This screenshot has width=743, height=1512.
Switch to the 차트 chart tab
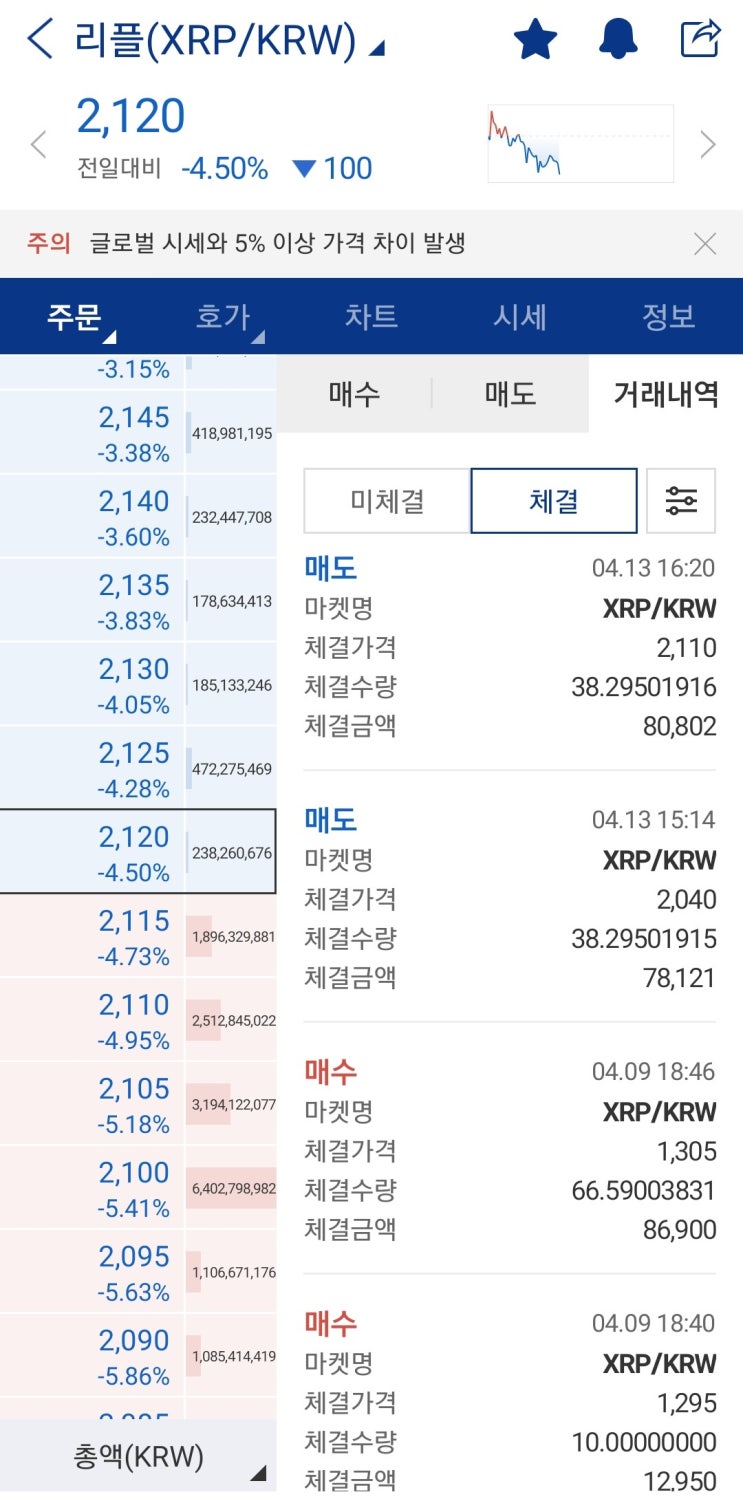pyautogui.click(x=372, y=316)
